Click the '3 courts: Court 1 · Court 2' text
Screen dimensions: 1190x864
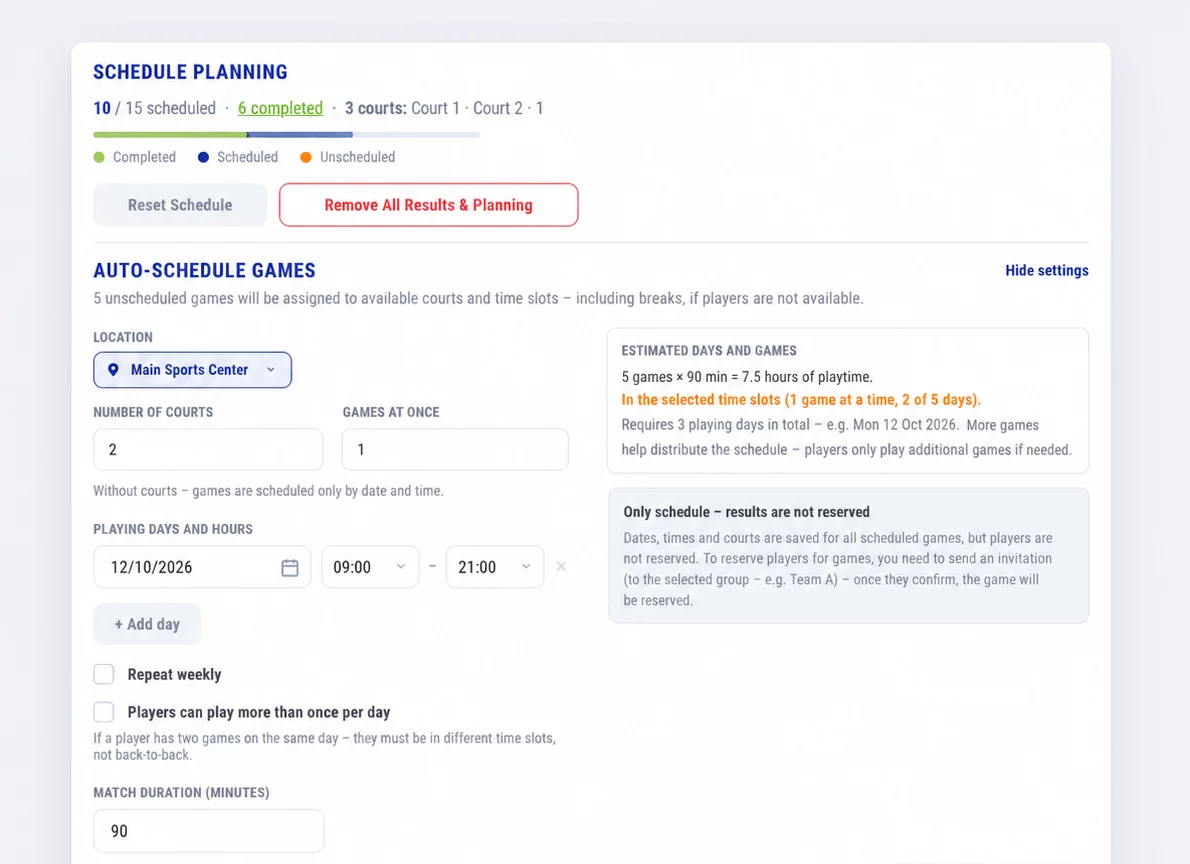[x=433, y=108]
